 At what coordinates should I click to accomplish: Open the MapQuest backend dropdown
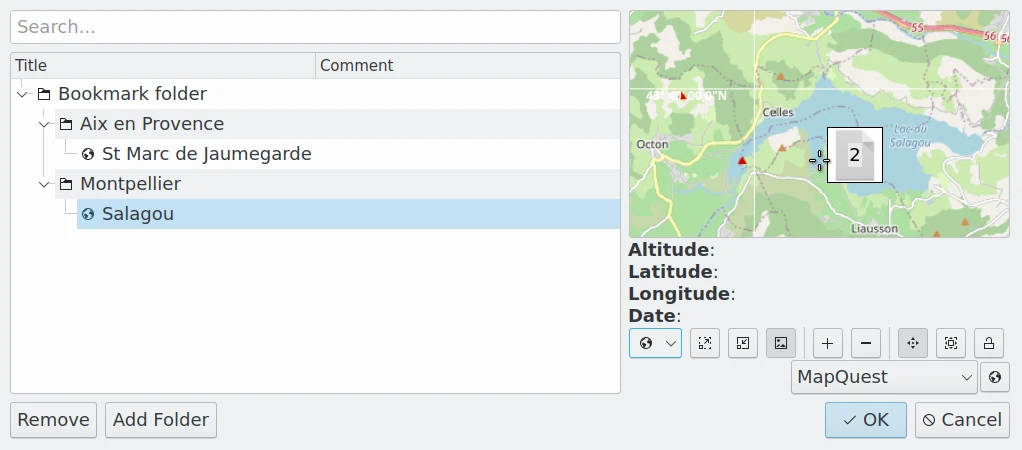(x=885, y=377)
